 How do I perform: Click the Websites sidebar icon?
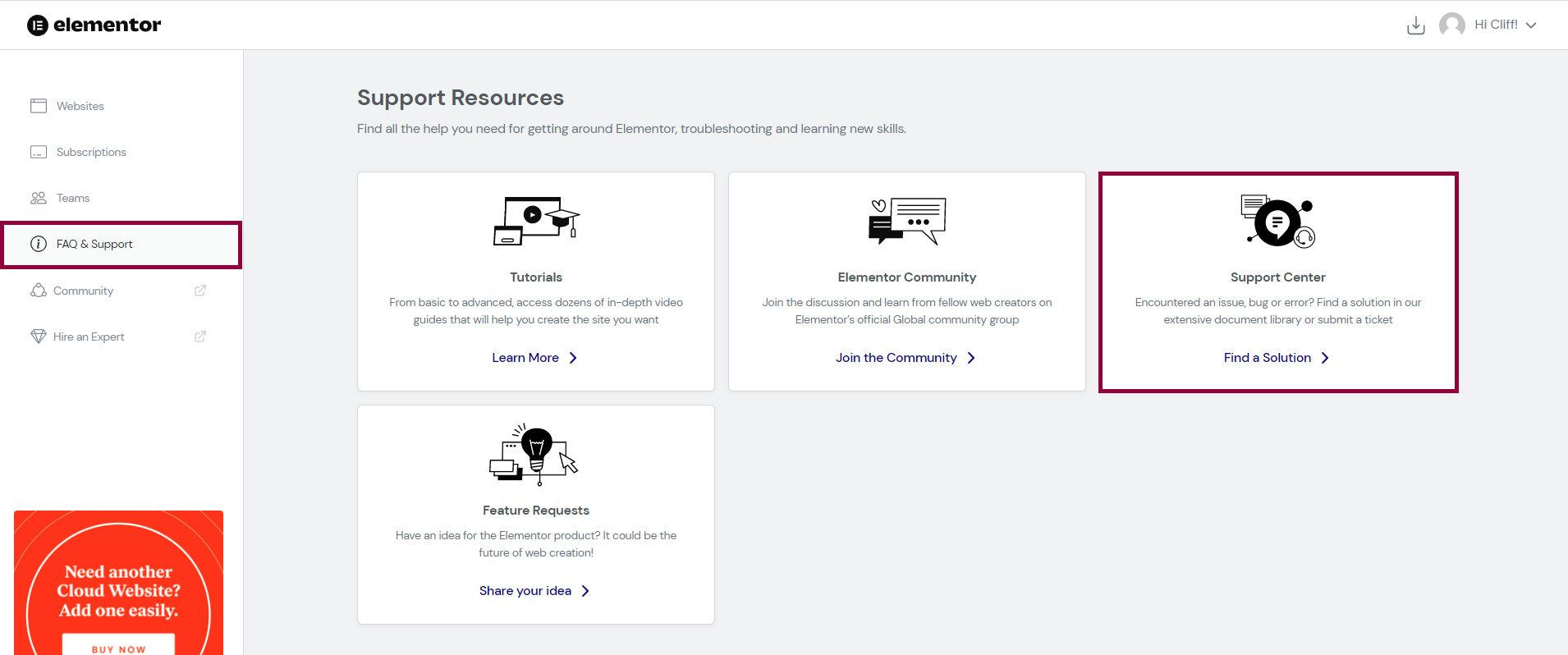click(x=39, y=106)
